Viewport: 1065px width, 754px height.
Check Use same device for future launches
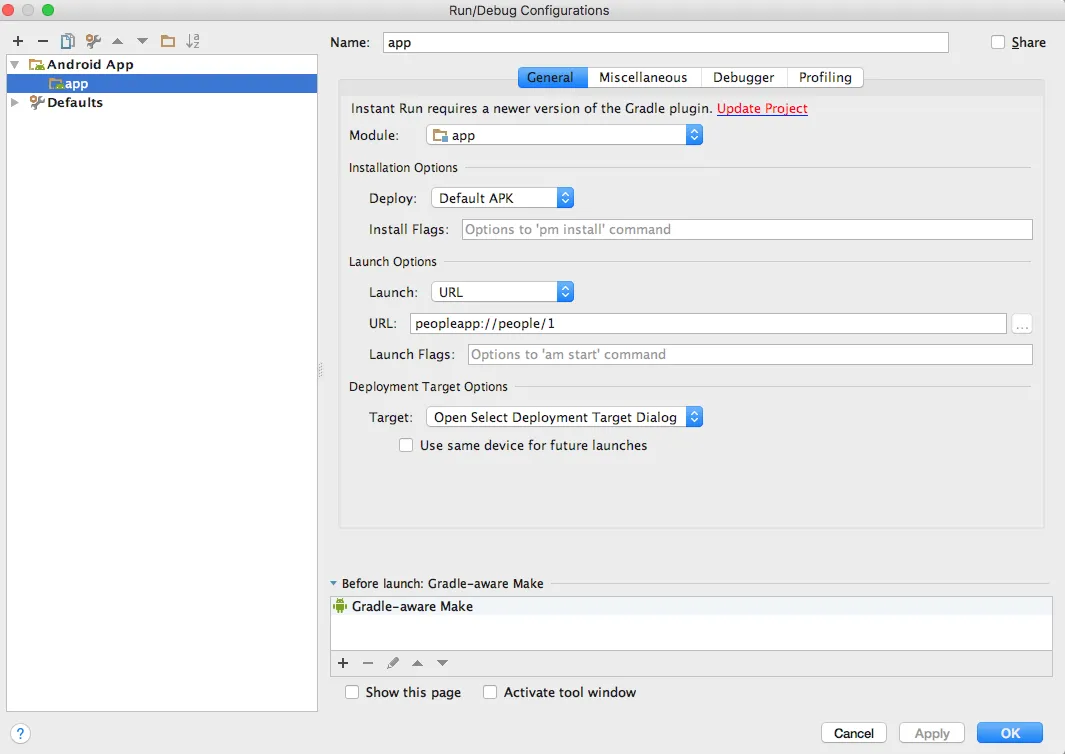406,446
